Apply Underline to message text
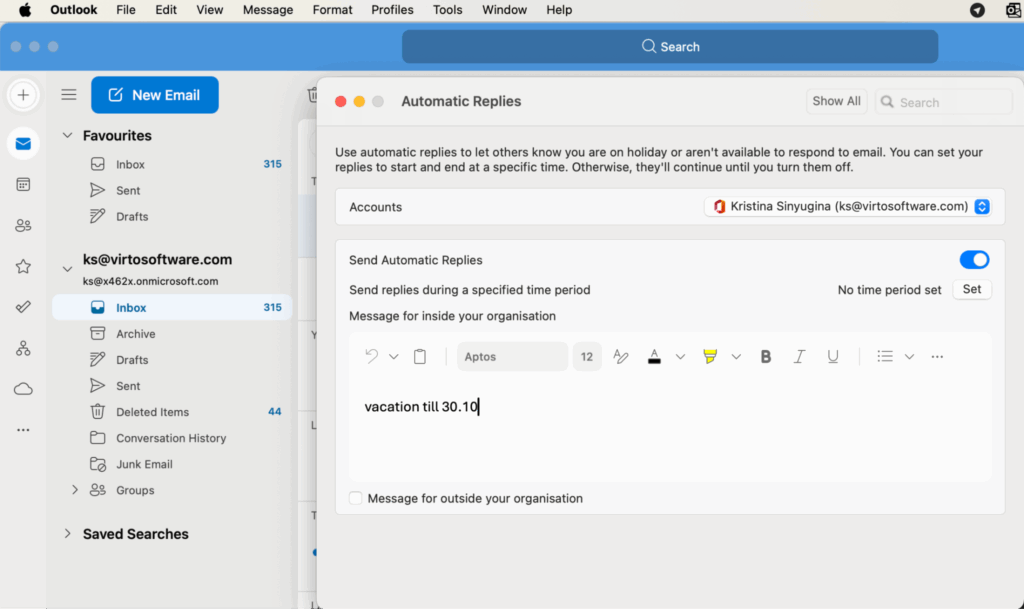 [x=833, y=356]
